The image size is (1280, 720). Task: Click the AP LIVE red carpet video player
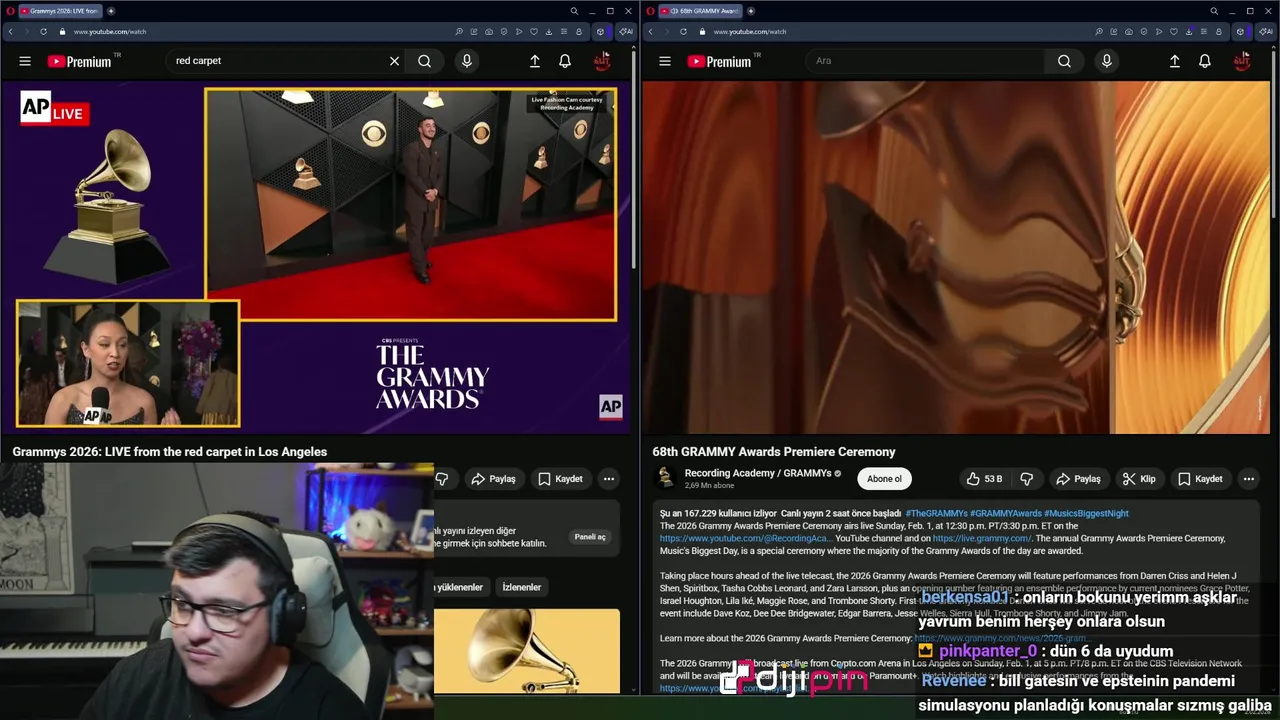tap(316, 257)
